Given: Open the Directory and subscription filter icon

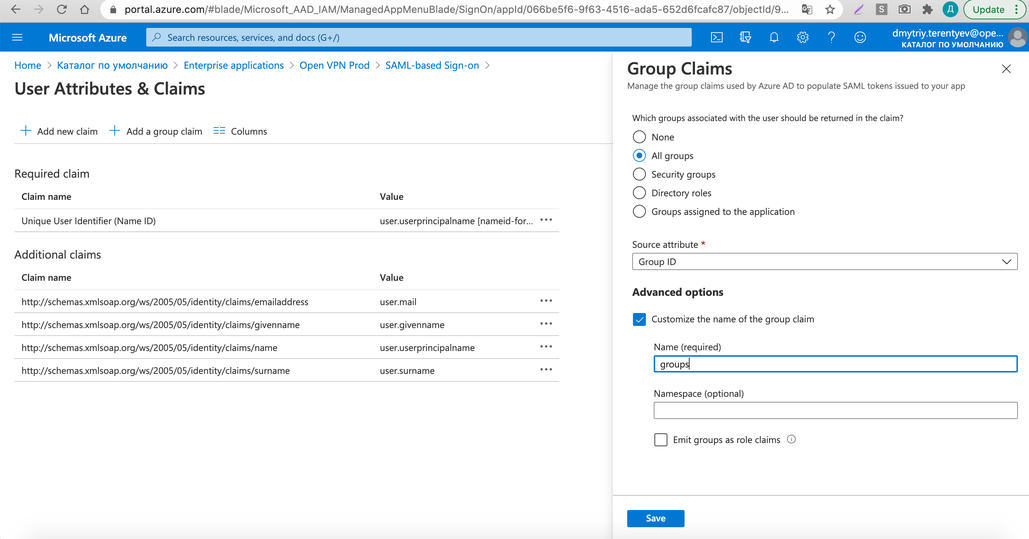Looking at the screenshot, I should (745, 37).
